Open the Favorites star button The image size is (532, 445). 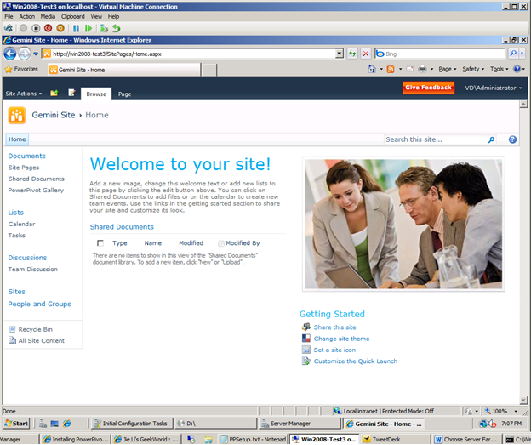click(x=21, y=69)
